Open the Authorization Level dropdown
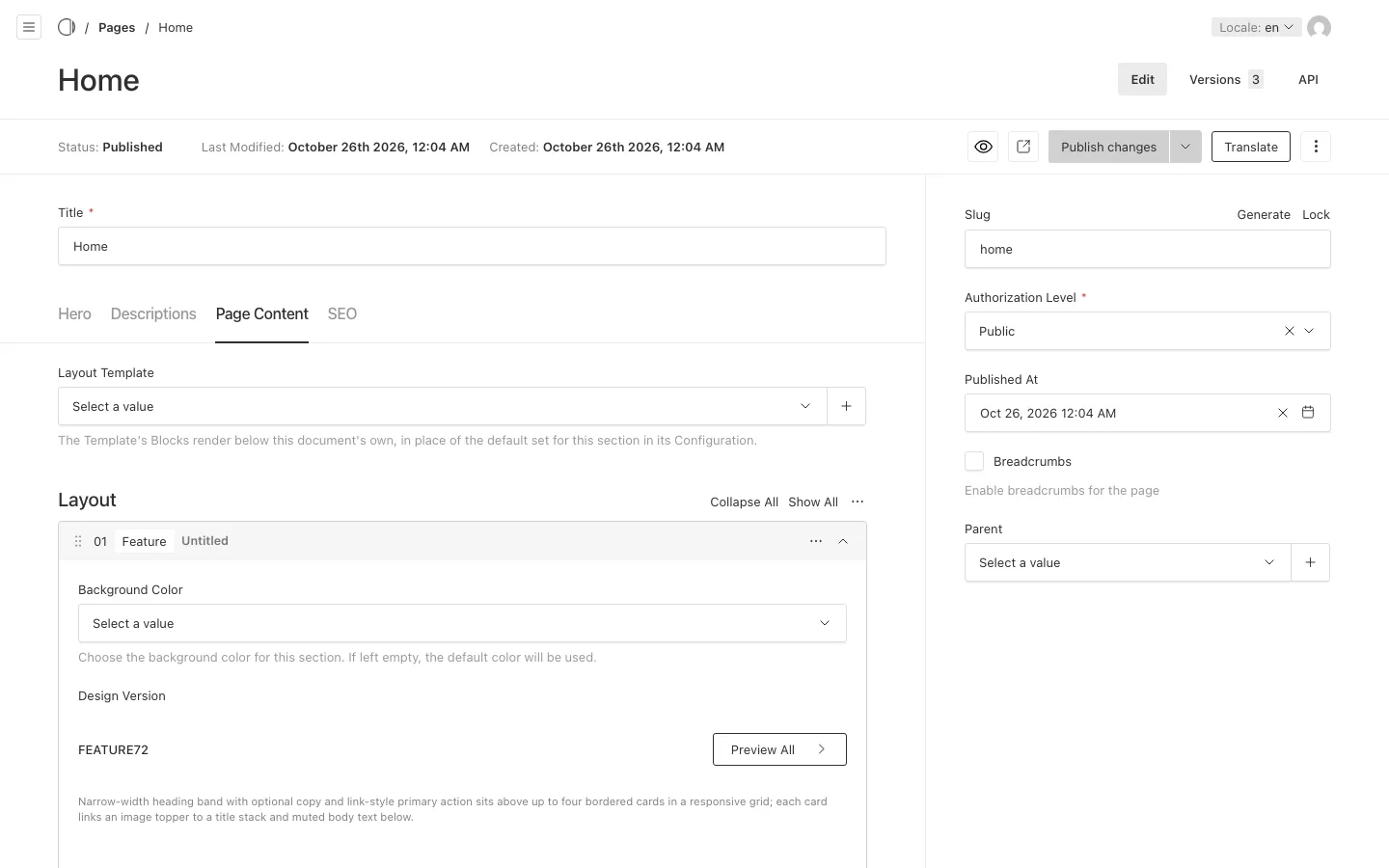 click(x=1147, y=331)
